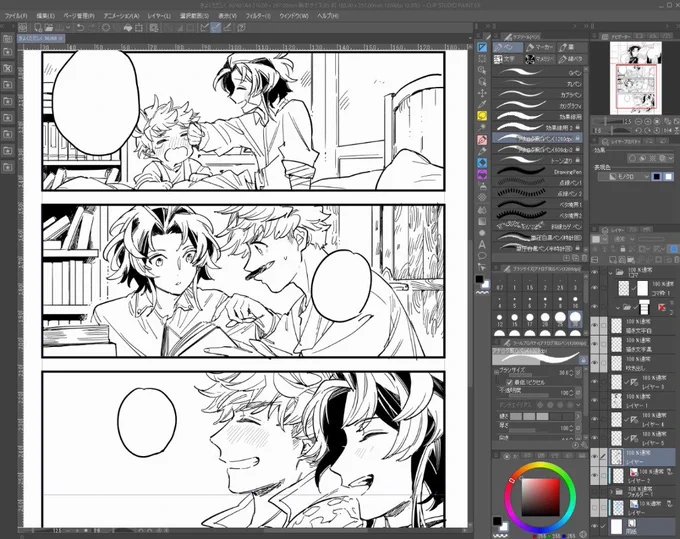This screenshot has height=539, width=680.
Task: Choose the マーカー sub tool group
Action: coord(539,47)
